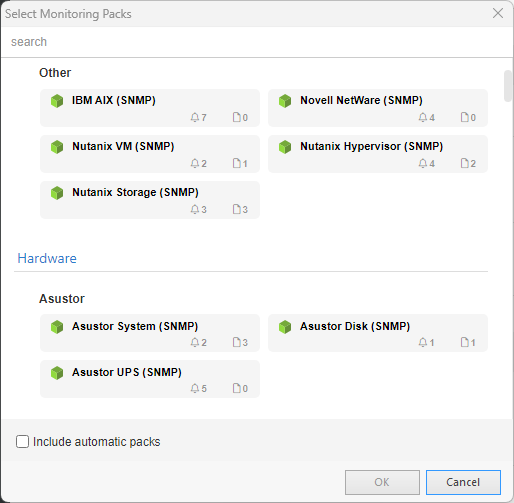Click the document icon on Asustor System card

pyautogui.click(x=236, y=342)
